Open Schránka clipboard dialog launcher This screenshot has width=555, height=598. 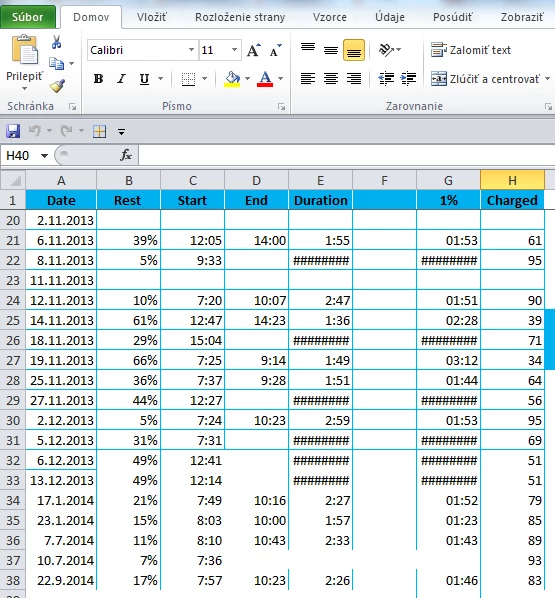click(x=72, y=107)
